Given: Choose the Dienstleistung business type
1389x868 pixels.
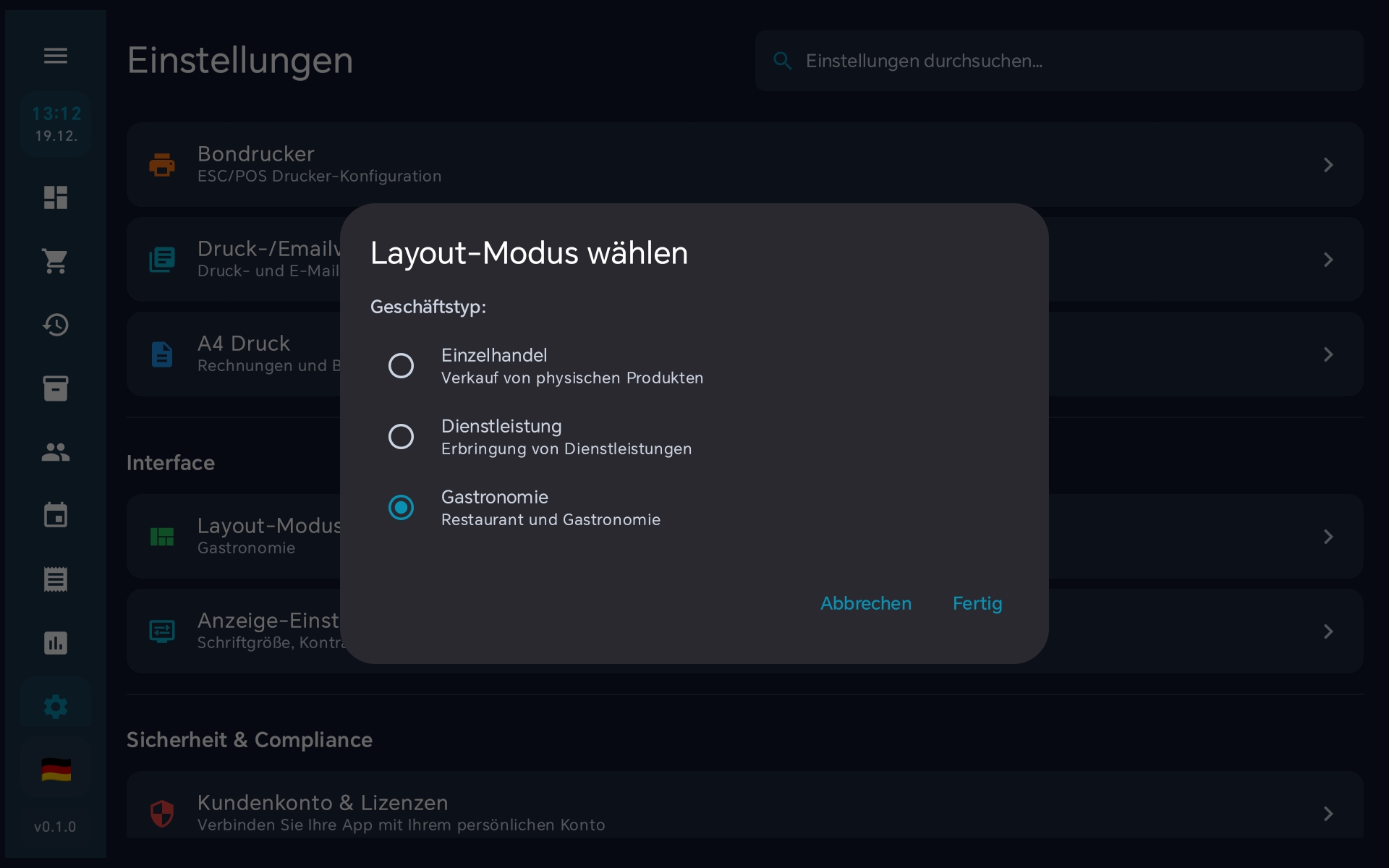Looking at the screenshot, I should [401, 436].
